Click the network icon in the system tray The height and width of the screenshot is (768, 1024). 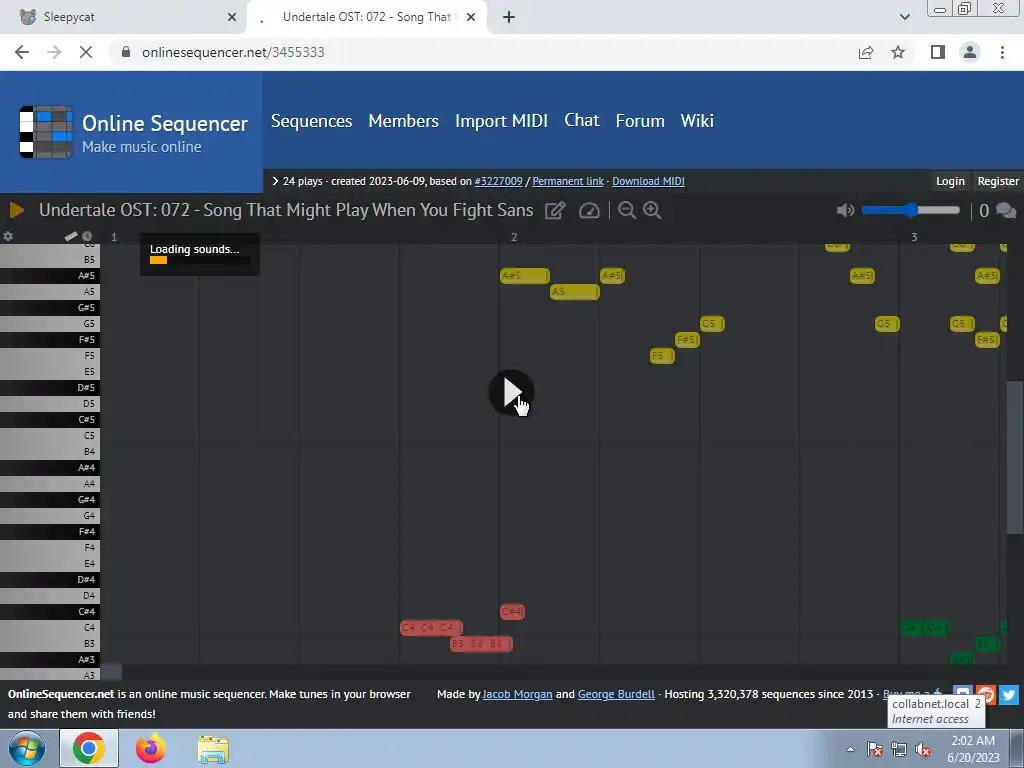899,750
